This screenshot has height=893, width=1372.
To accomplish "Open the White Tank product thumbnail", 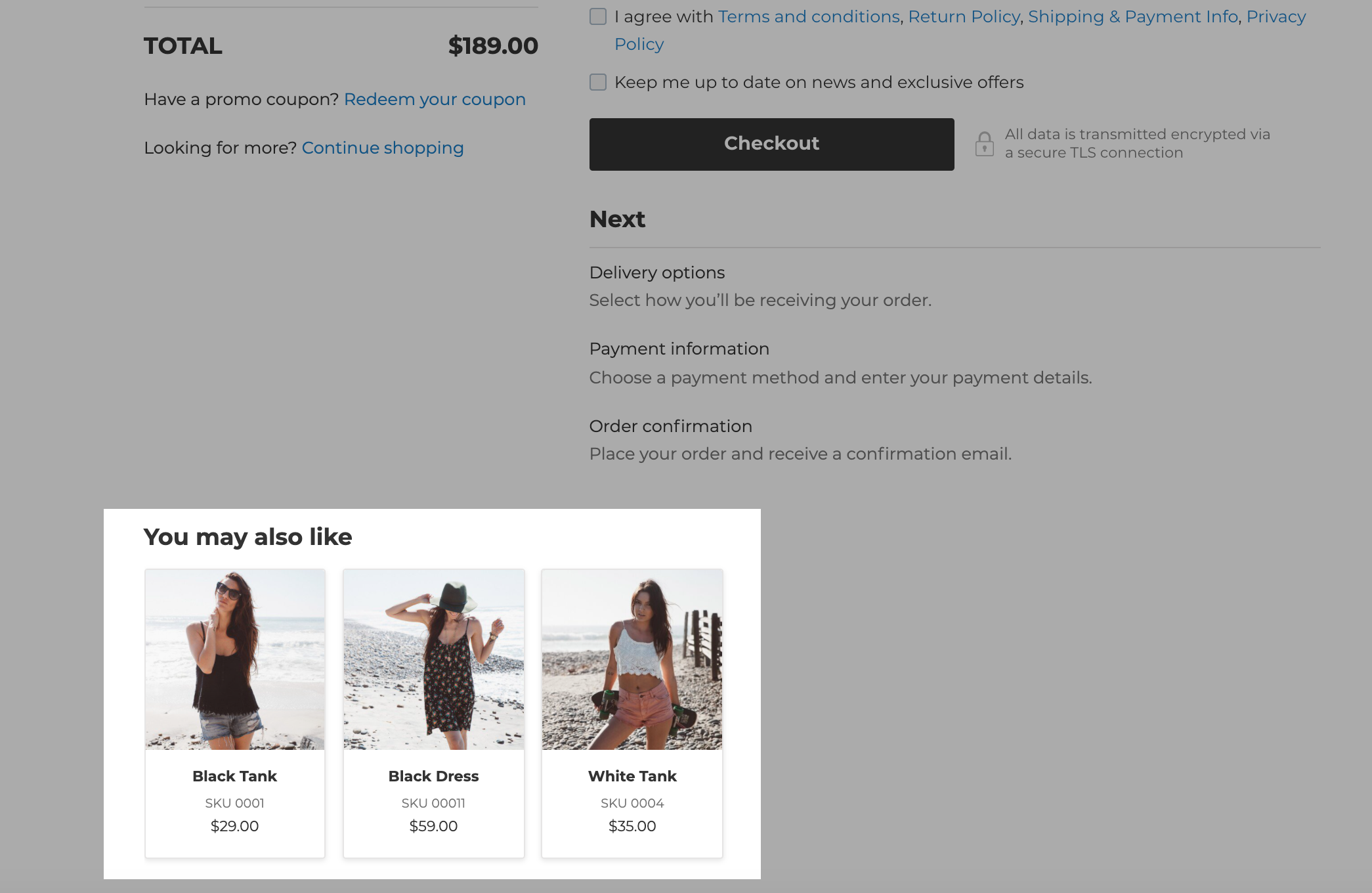I will pyautogui.click(x=632, y=660).
